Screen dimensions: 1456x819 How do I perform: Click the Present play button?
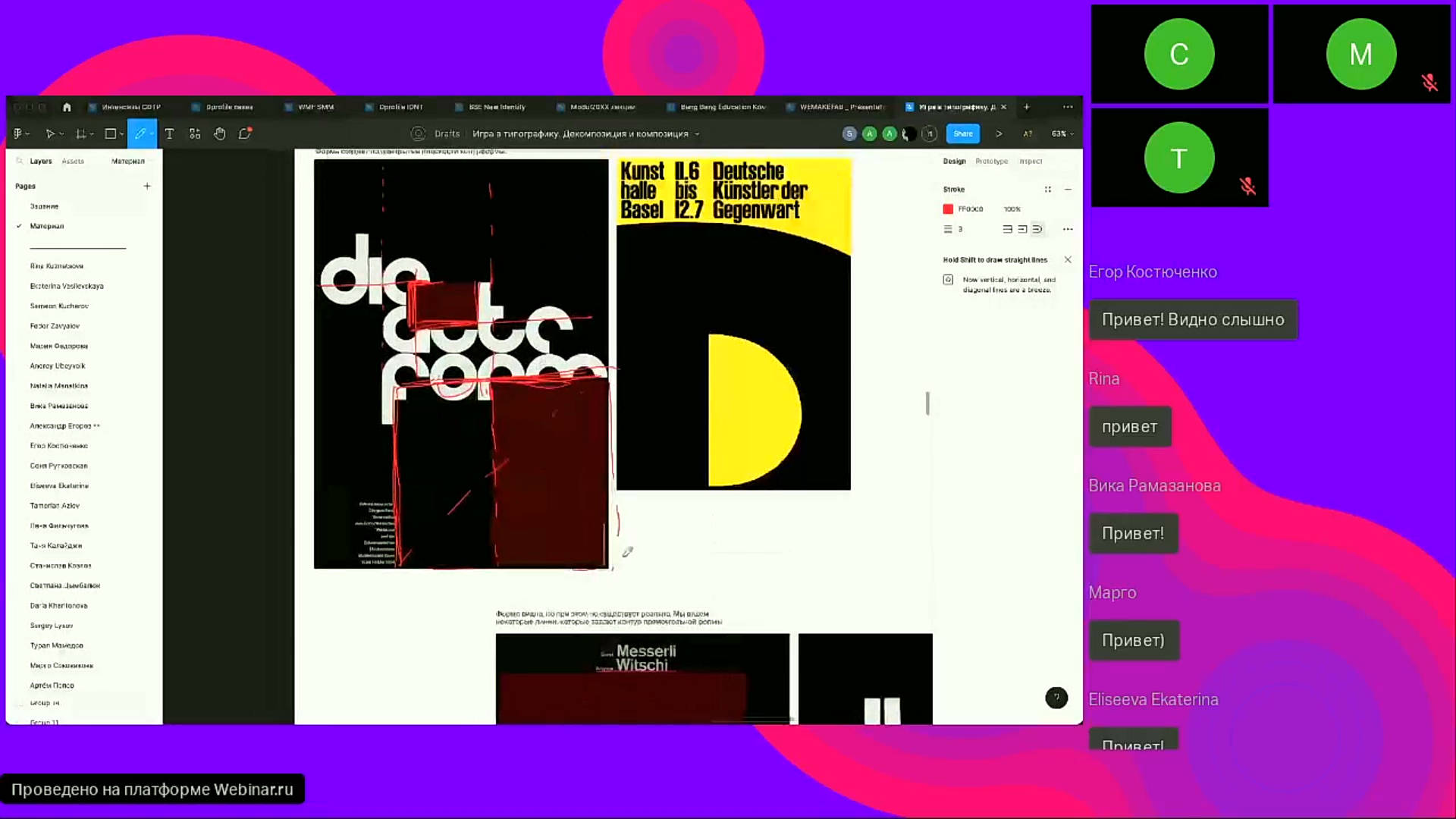coord(999,133)
